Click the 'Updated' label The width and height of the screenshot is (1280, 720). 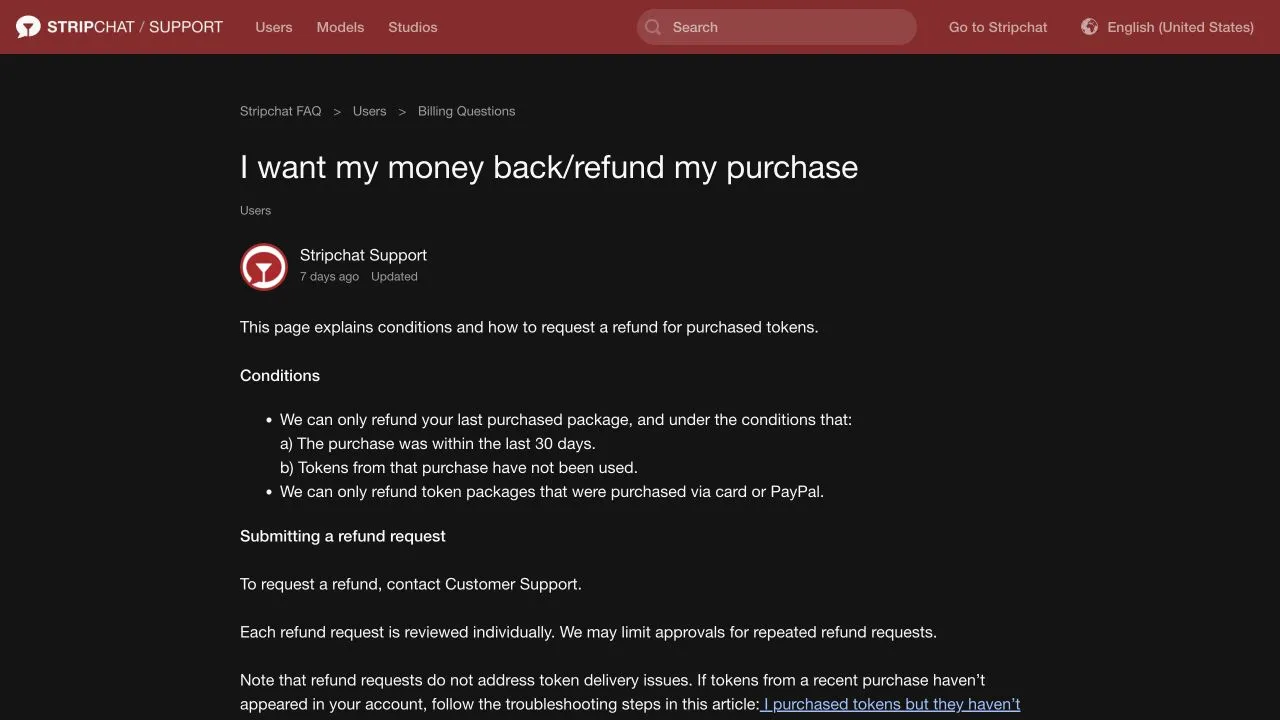point(394,277)
